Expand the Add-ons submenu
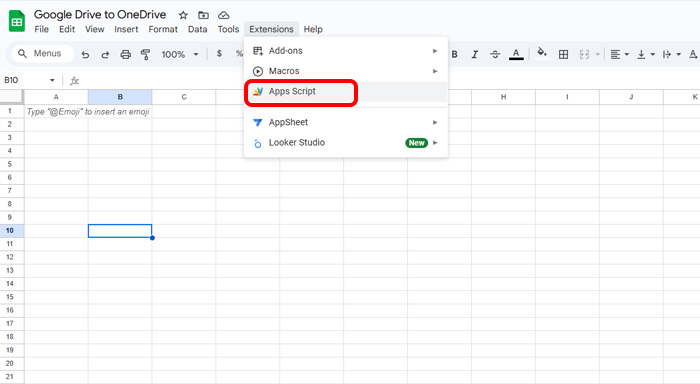700x384 pixels. coord(346,51)
